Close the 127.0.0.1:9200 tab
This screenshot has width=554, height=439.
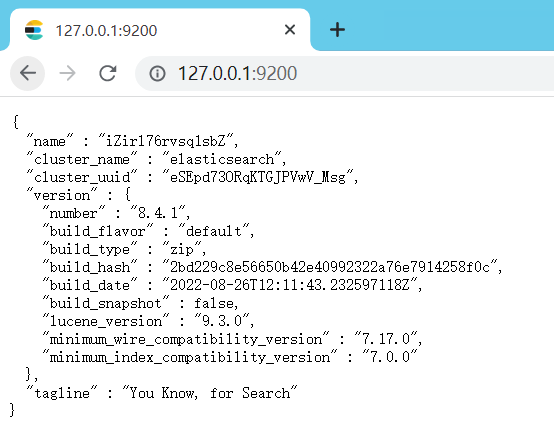pyautogui.click(x=290, y=30)
